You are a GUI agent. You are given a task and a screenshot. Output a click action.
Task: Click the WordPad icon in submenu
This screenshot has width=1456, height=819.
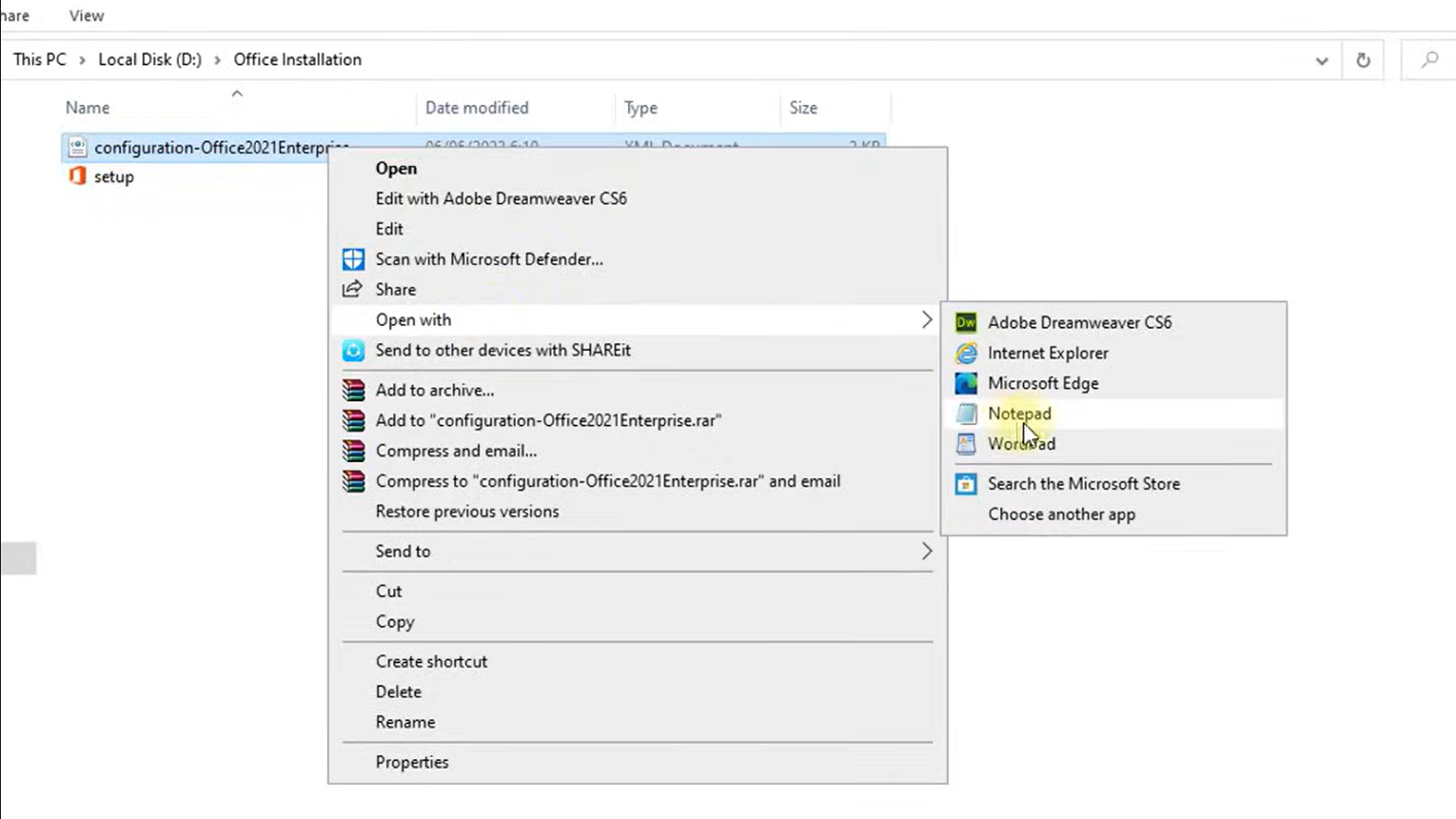tap(966, 443)
